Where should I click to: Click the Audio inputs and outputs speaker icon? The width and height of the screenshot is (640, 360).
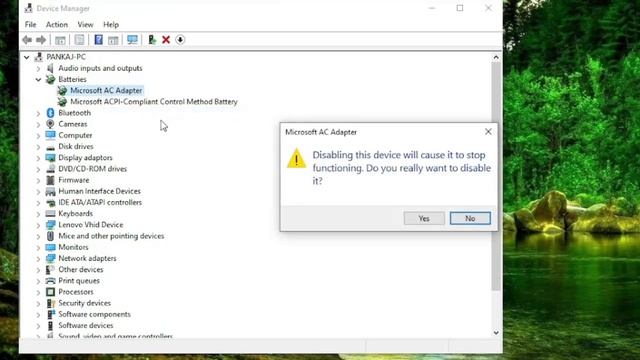point(50,68)
